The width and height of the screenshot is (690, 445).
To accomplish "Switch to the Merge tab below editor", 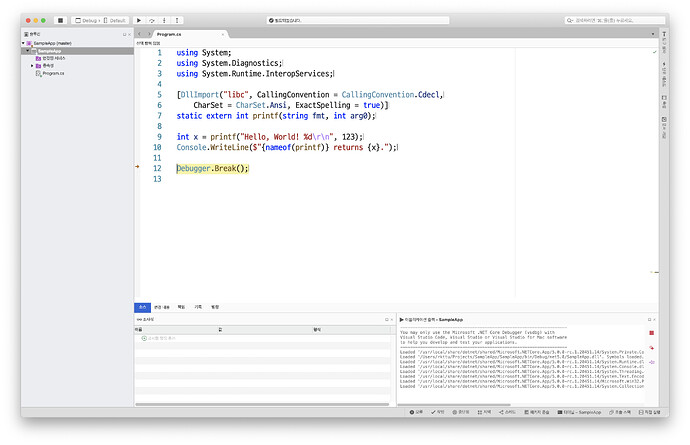I will pyautogui.click(x=215, y=307).
